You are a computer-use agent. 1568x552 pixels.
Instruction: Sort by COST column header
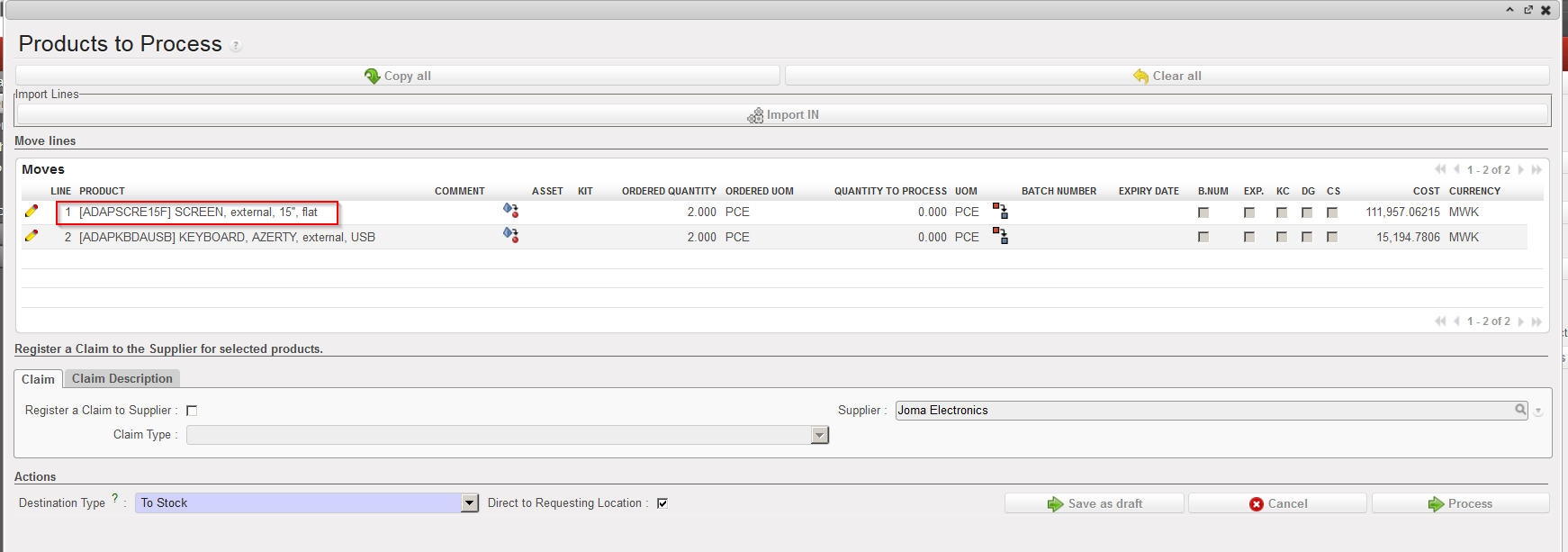(x=1427, y=191)
